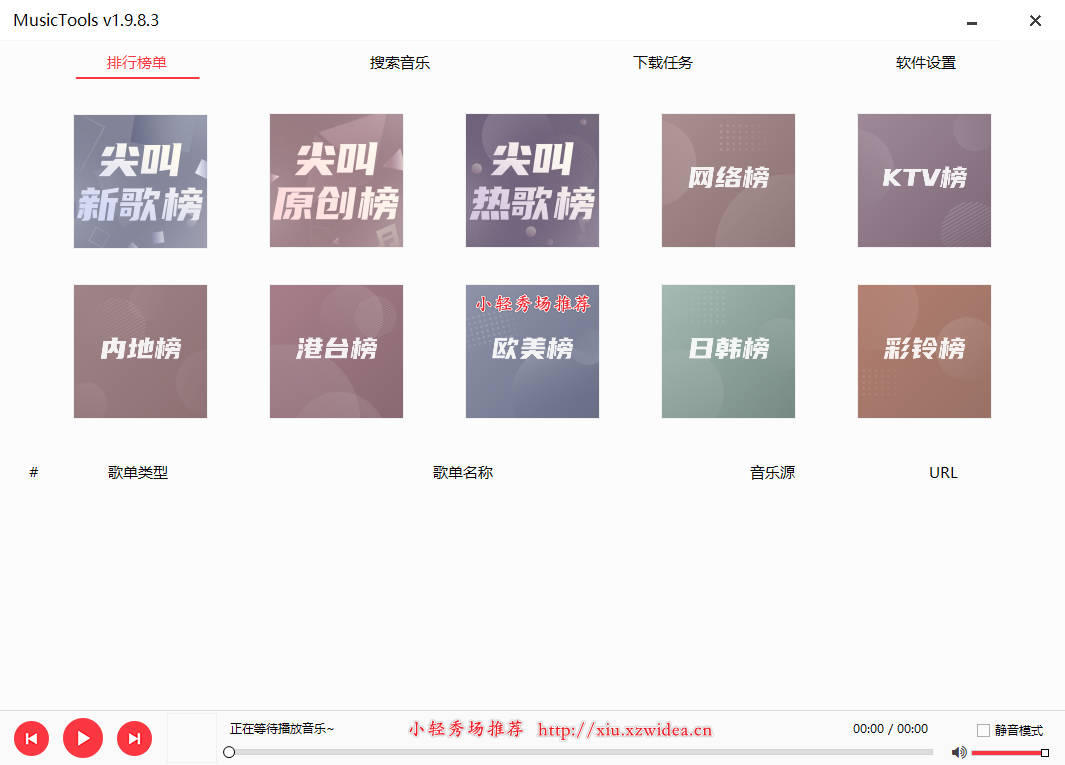Switch to the 下载任务 tab
Image resolution: width=1065 pixels, height=765 pixels.
[663, 62]
